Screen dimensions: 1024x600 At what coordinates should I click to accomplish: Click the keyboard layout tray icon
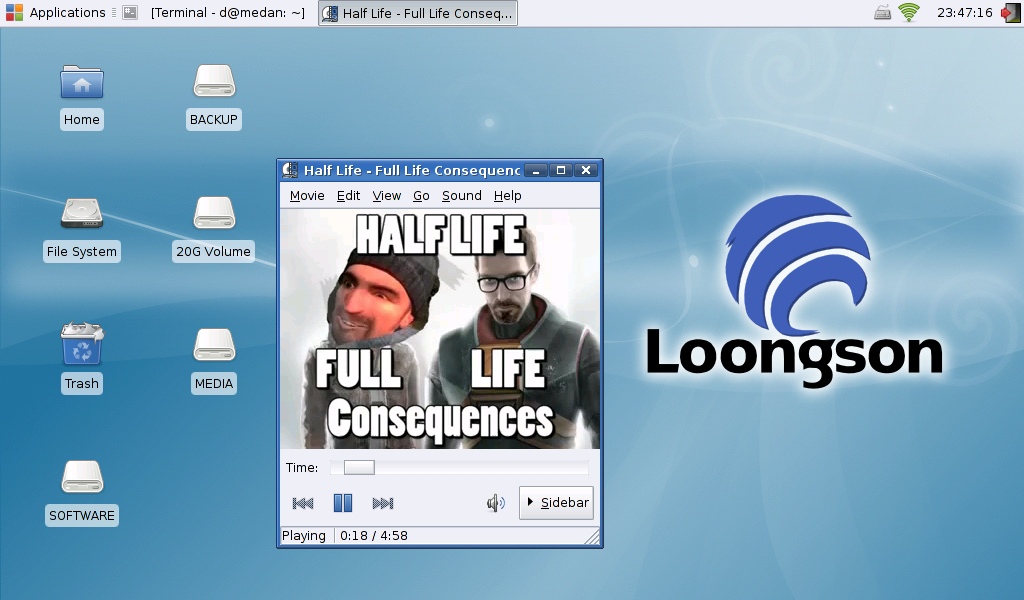click(x=882, y=12)
